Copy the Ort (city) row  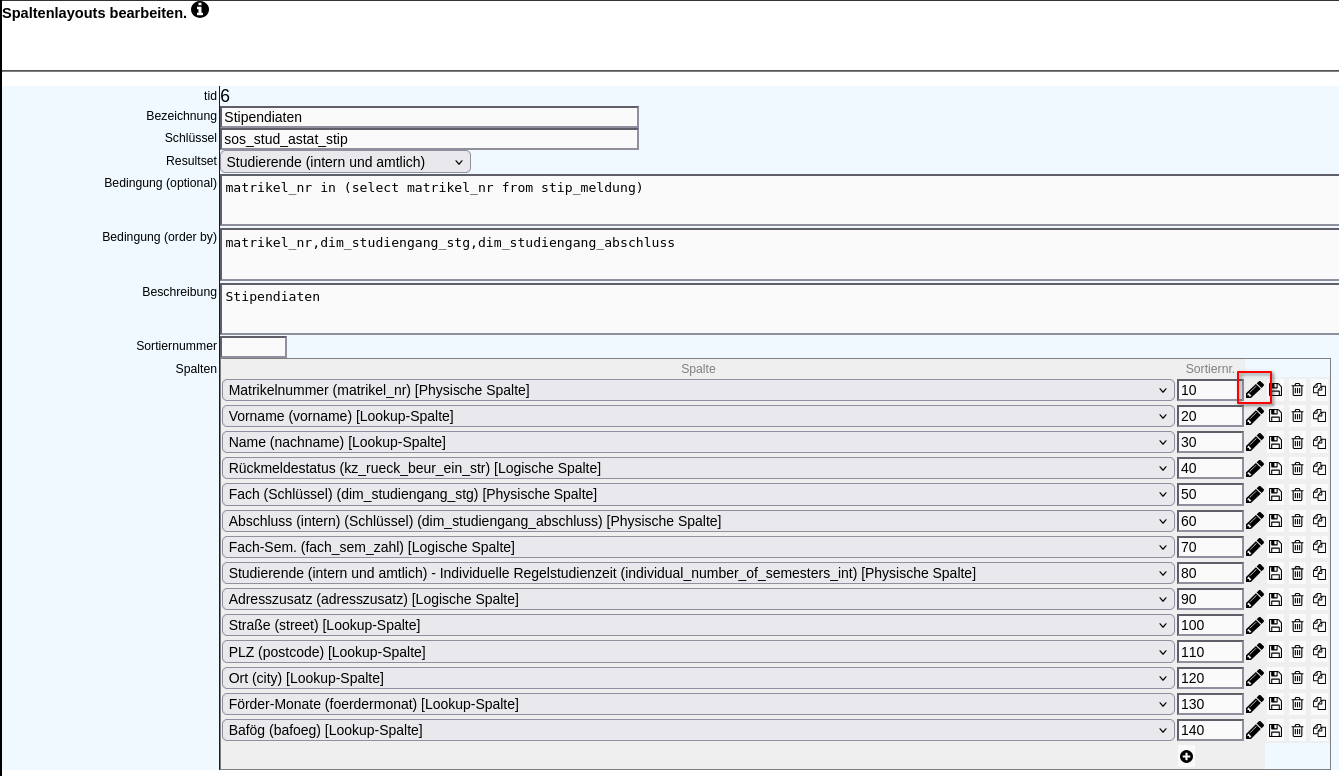(1319, 678)
